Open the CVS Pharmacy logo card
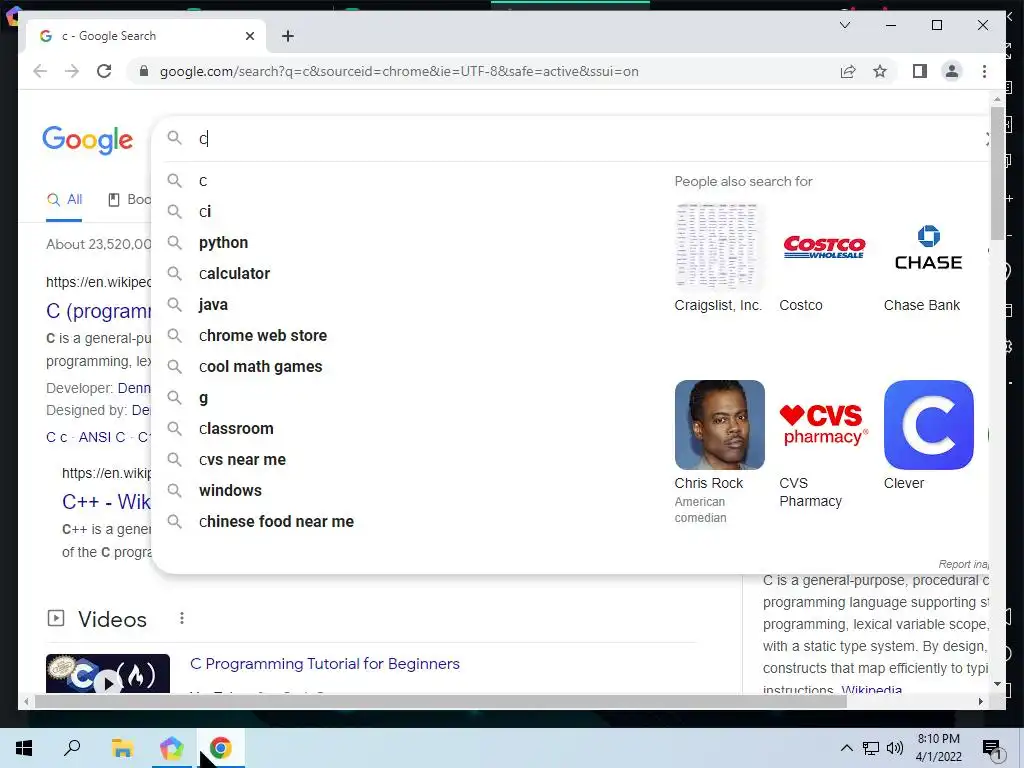The image size is (1024, 768). tap(824, 424)
